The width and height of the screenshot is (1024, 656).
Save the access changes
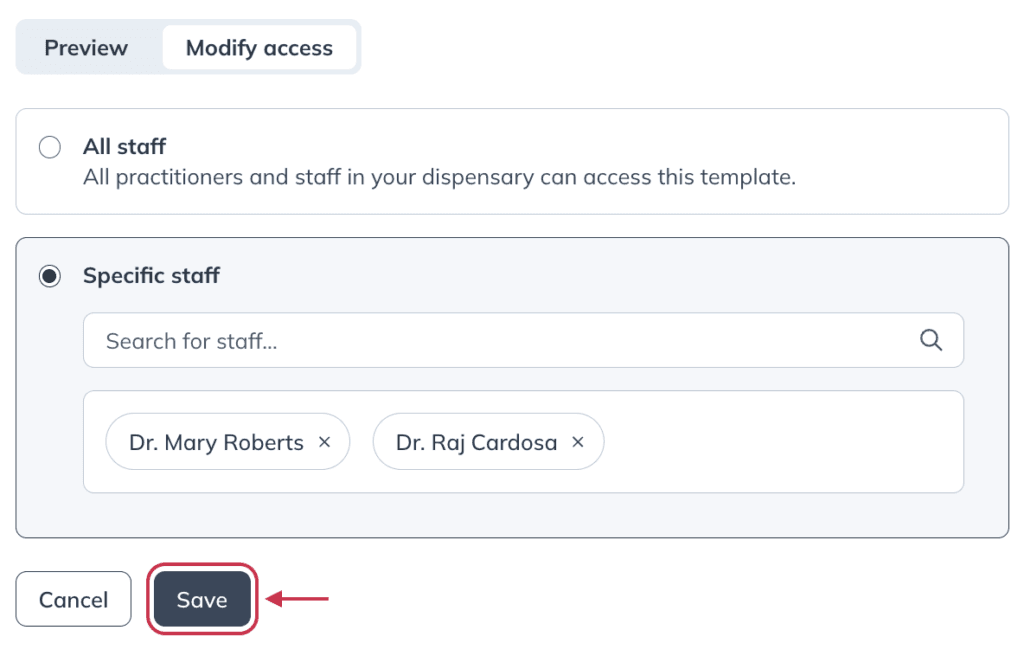[202, 599]
